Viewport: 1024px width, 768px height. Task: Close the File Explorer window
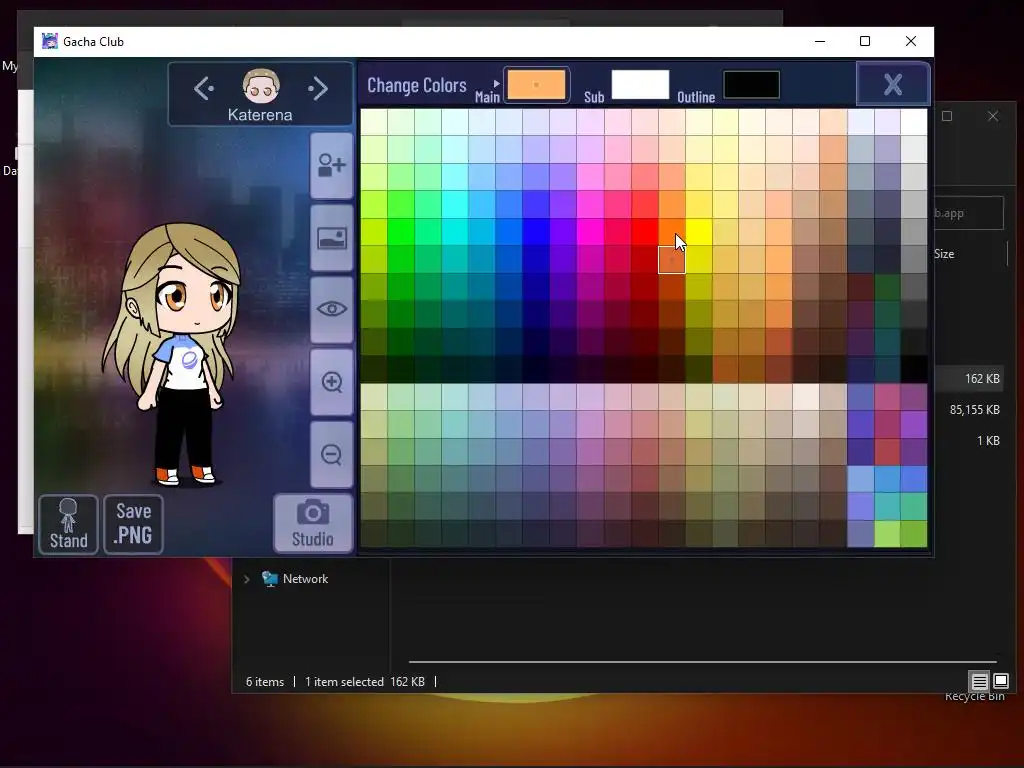point(993,116)
